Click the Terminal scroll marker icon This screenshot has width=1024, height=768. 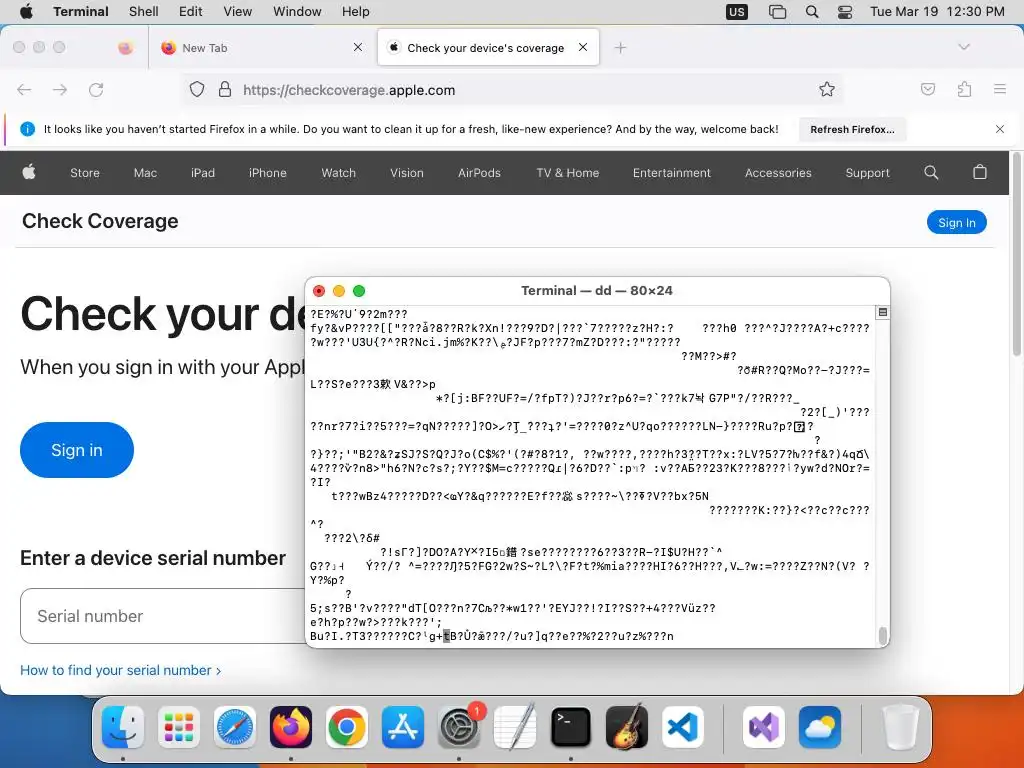click(882, 312)
